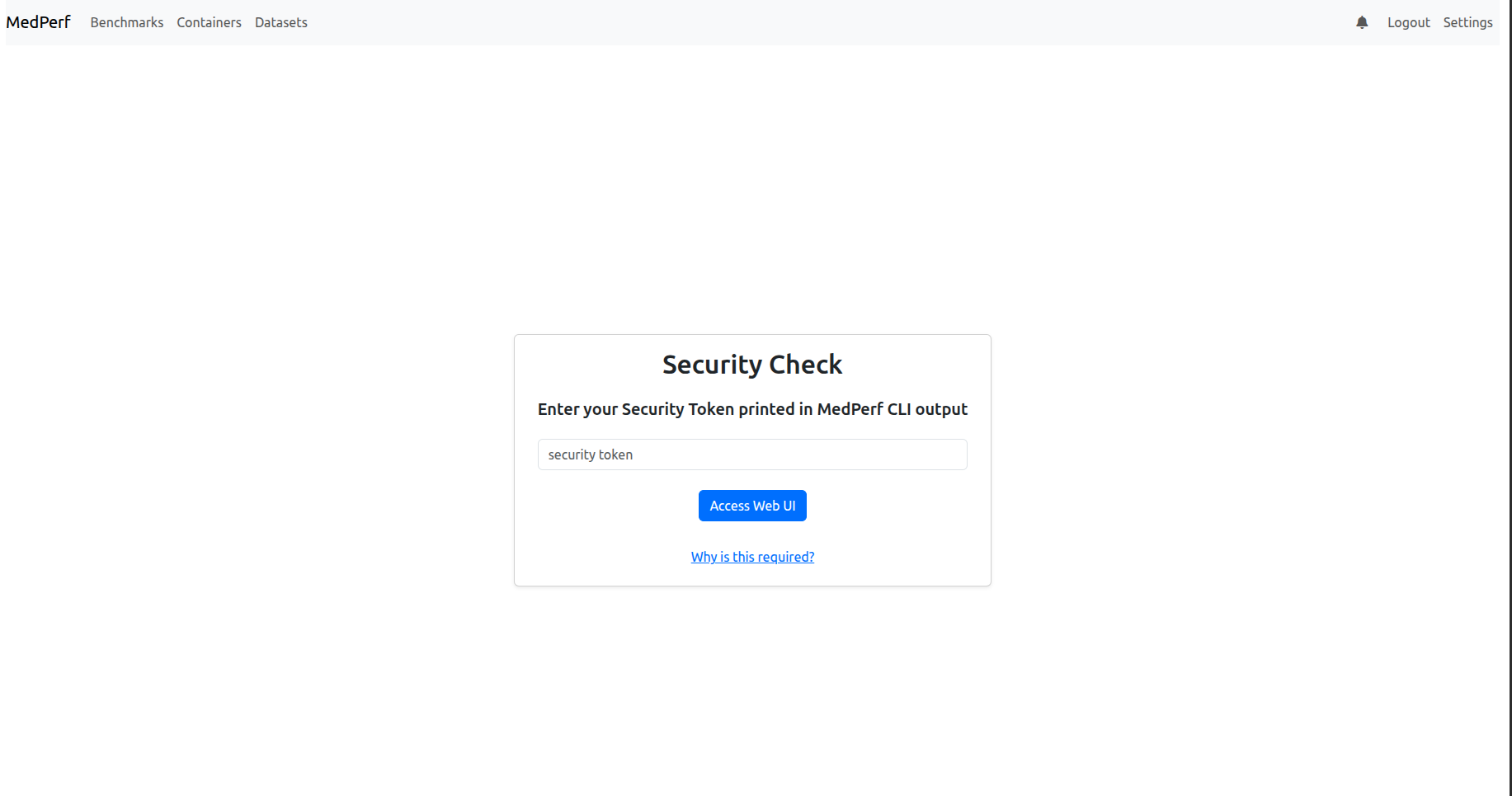Click the blank navbar area beside Datasets
This screenshot has width=1512, height=796.
[825, 23]
